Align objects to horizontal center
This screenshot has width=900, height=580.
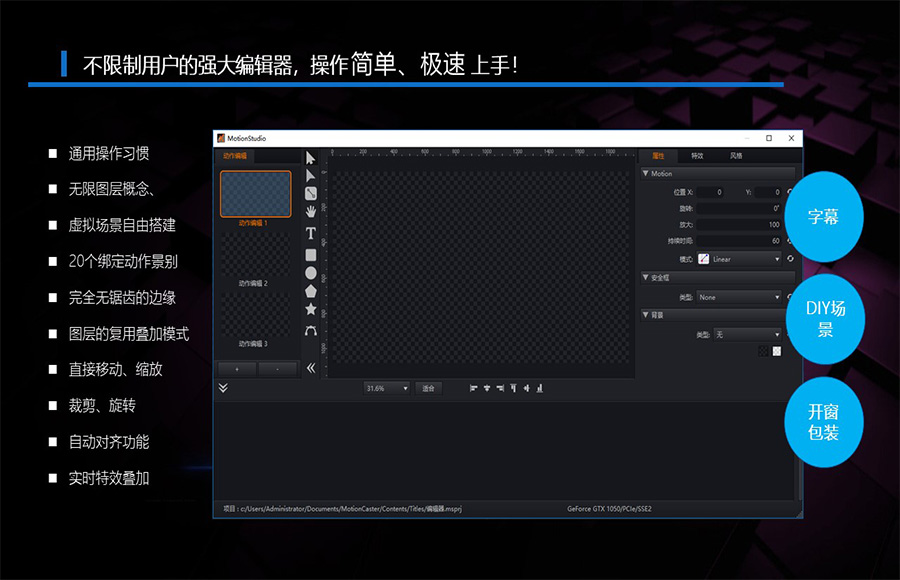pos(487,388)
